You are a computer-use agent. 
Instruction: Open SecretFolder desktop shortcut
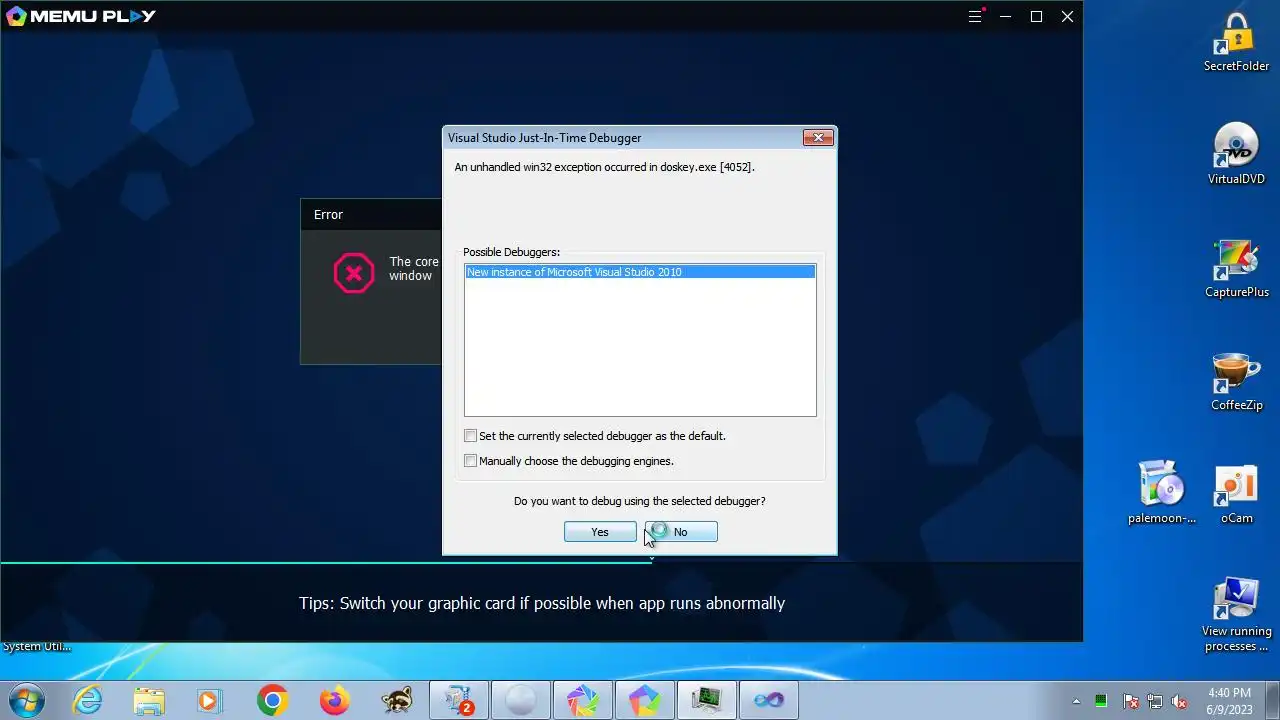click(x=1236, y=43)
